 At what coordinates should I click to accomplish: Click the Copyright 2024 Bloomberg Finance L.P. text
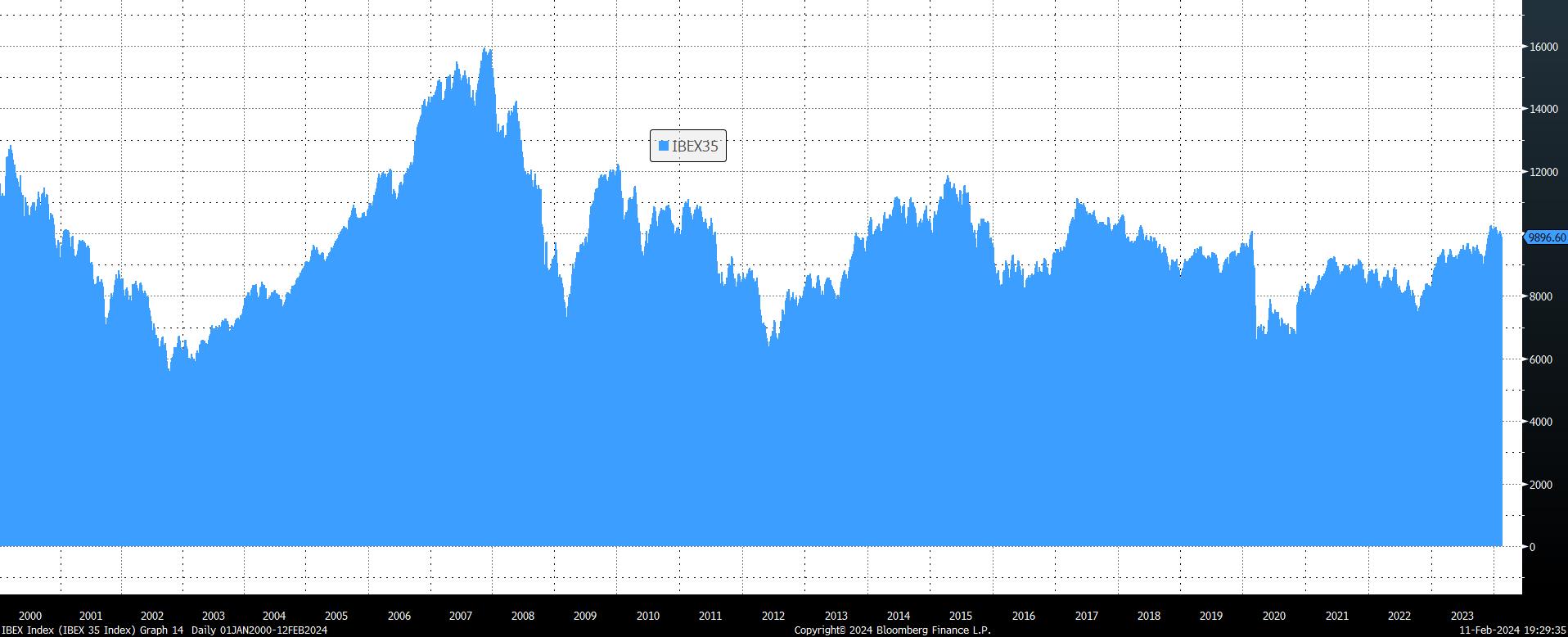892,630
